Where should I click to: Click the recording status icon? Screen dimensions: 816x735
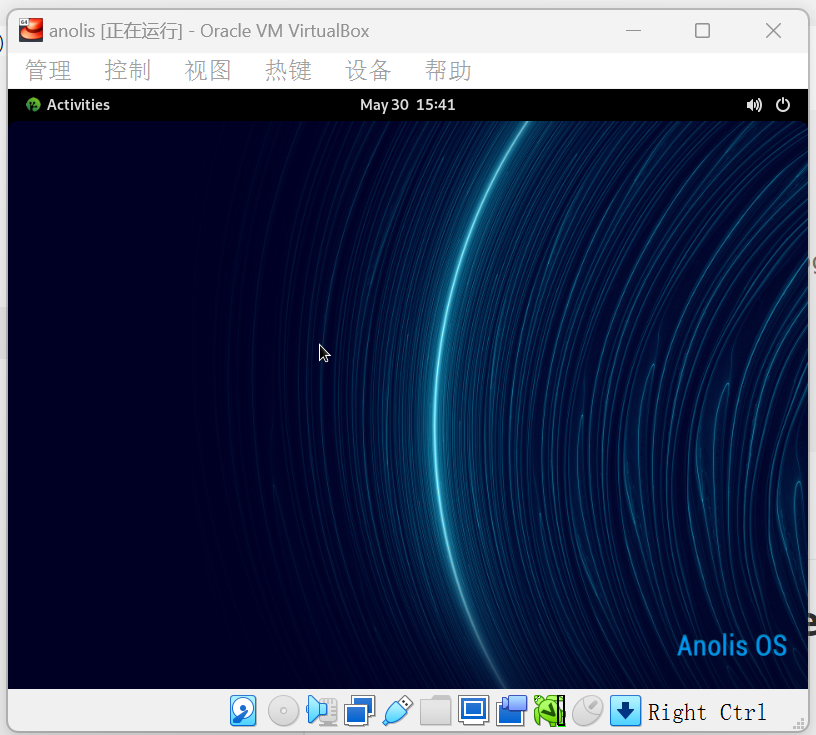[512, 711]
